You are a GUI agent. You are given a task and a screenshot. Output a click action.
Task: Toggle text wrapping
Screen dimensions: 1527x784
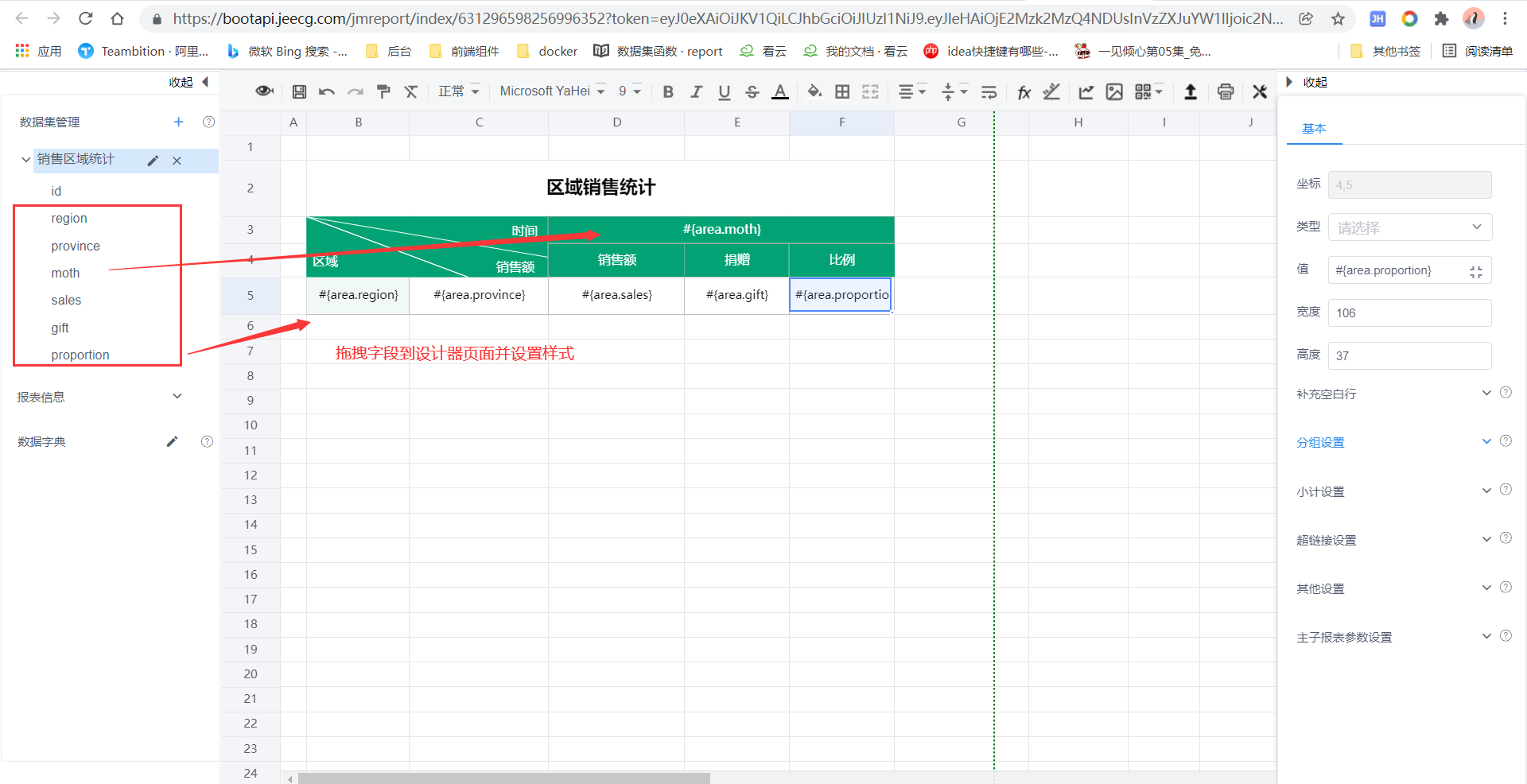(989, 91)
